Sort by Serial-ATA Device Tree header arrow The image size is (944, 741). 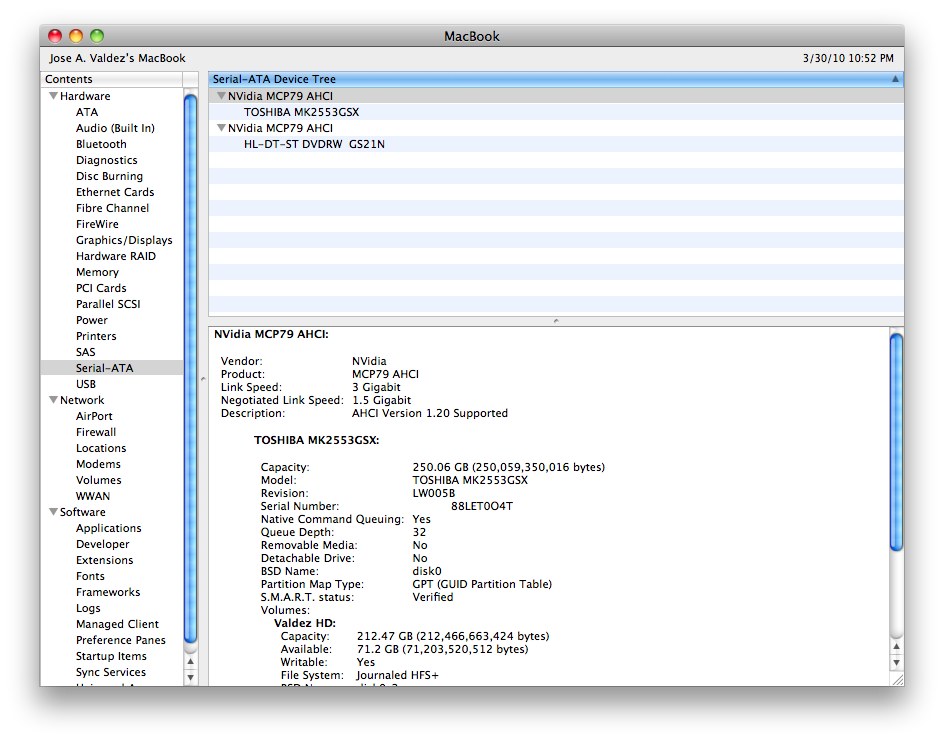pos(895,79)
